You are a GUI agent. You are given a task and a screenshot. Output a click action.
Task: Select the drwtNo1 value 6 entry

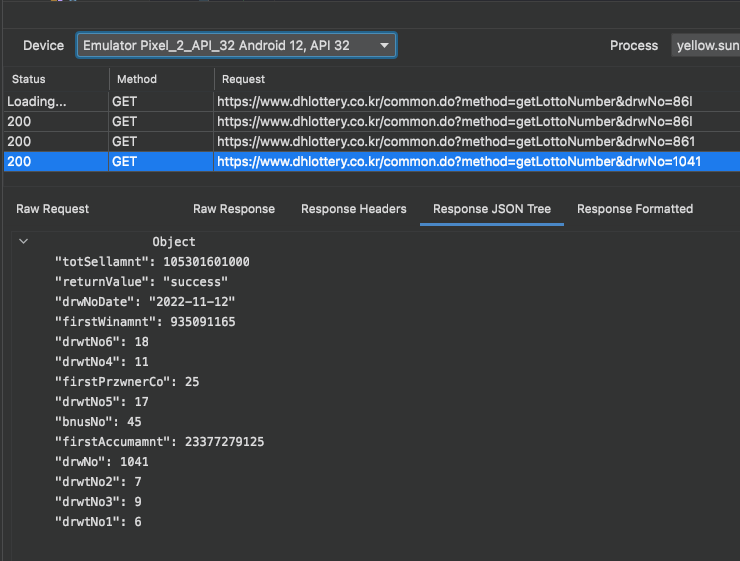98,522
